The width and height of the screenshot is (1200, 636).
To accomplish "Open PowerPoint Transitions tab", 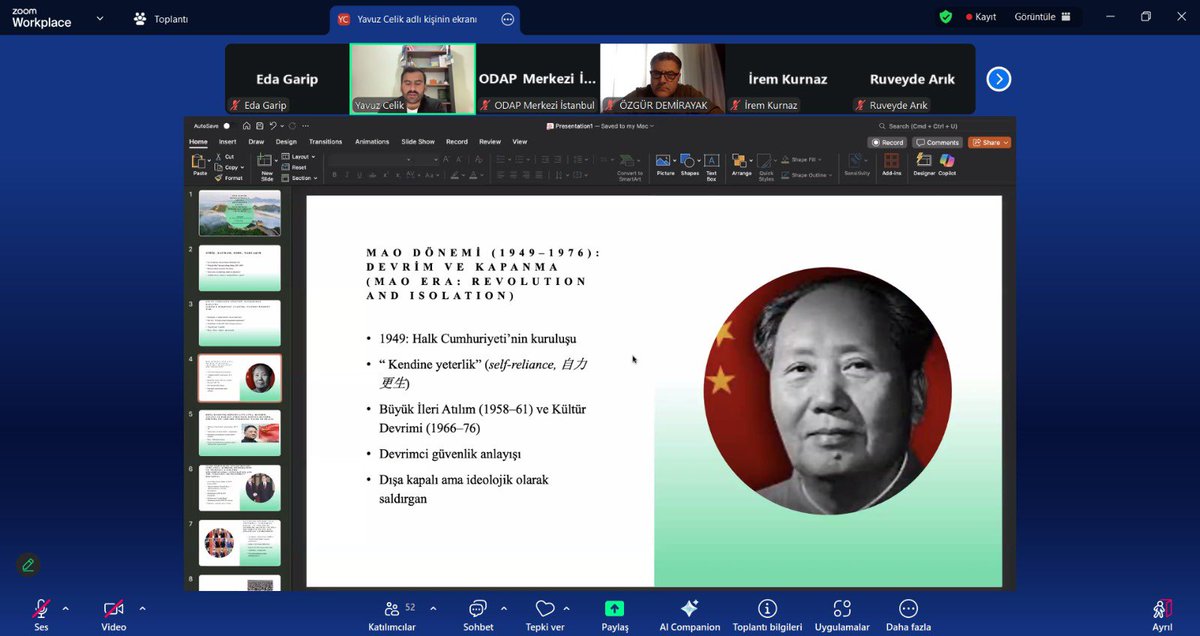I will (326, 142).
